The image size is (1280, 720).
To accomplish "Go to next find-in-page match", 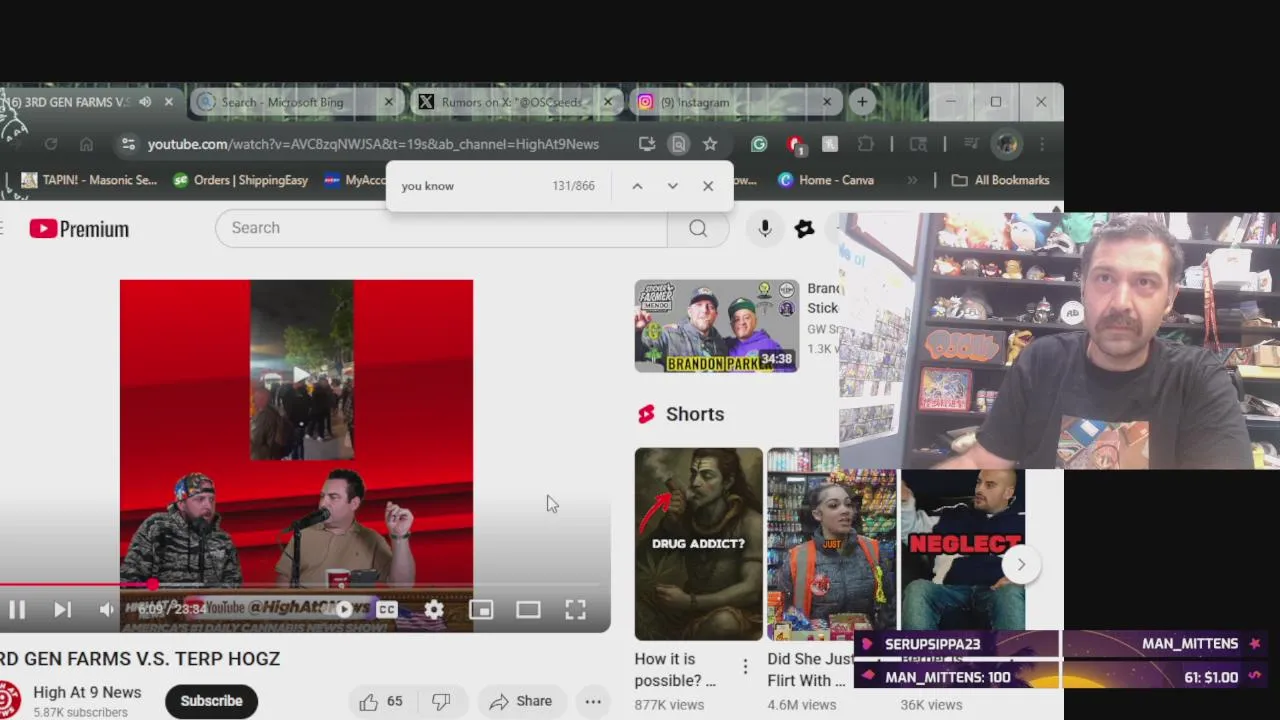I will pyautogui.click(x=673, y=186).
